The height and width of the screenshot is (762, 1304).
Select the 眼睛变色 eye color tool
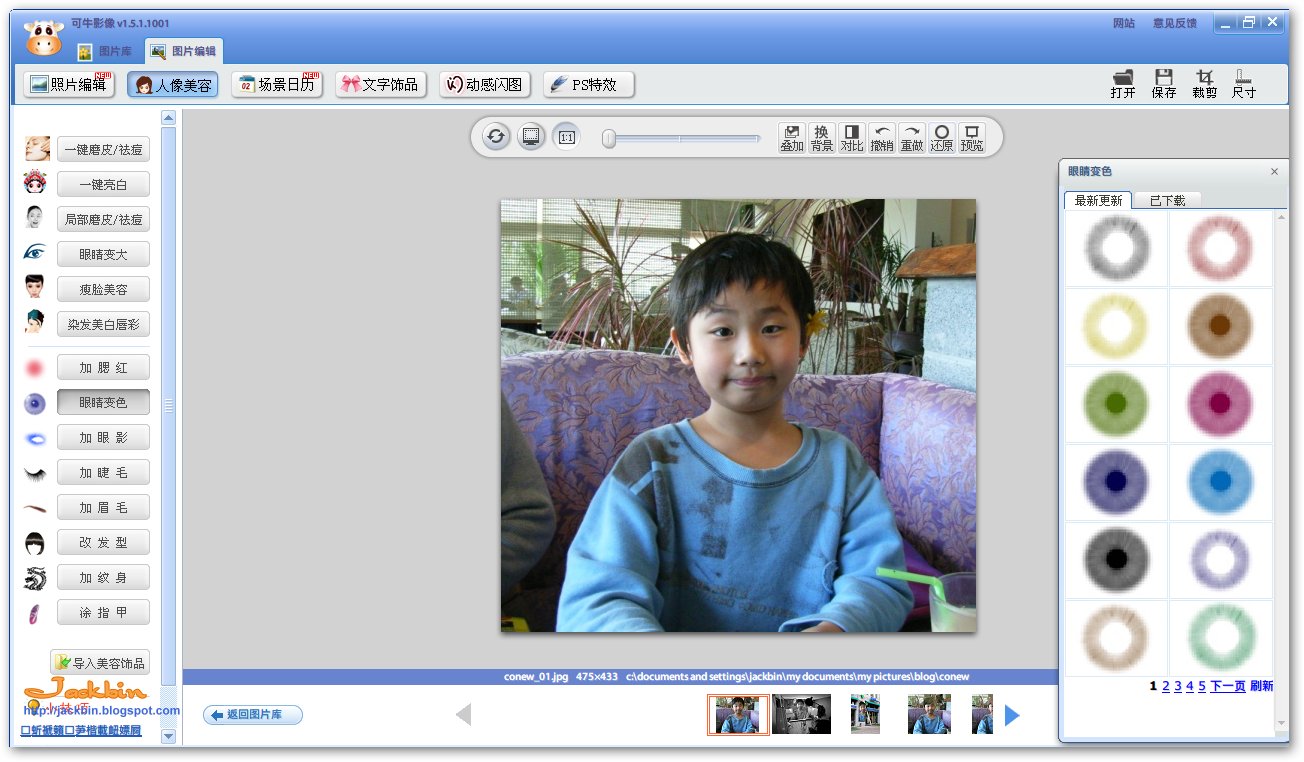(x=103, y=402)
